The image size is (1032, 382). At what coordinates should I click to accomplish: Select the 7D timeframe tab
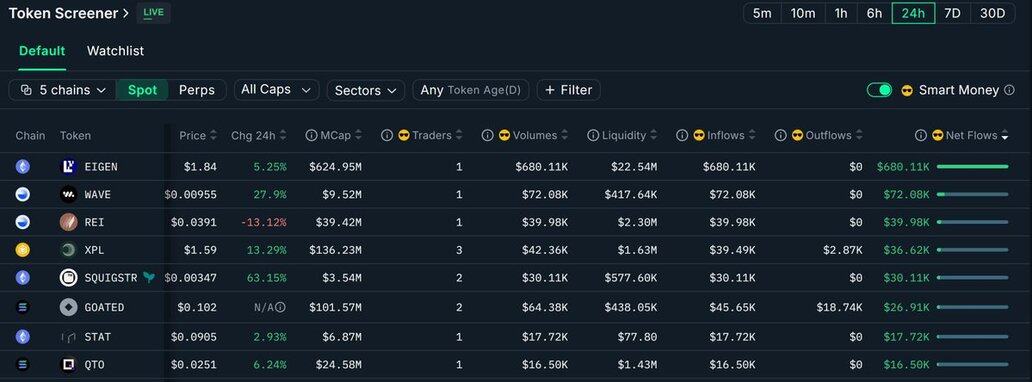[952, 13]
